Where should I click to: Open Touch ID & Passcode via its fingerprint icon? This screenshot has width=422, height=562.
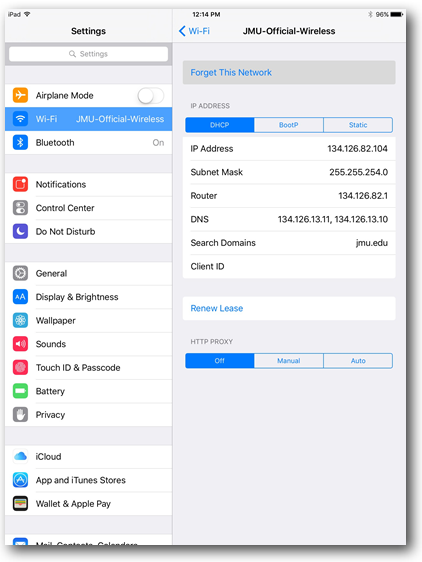click(20, 367)
